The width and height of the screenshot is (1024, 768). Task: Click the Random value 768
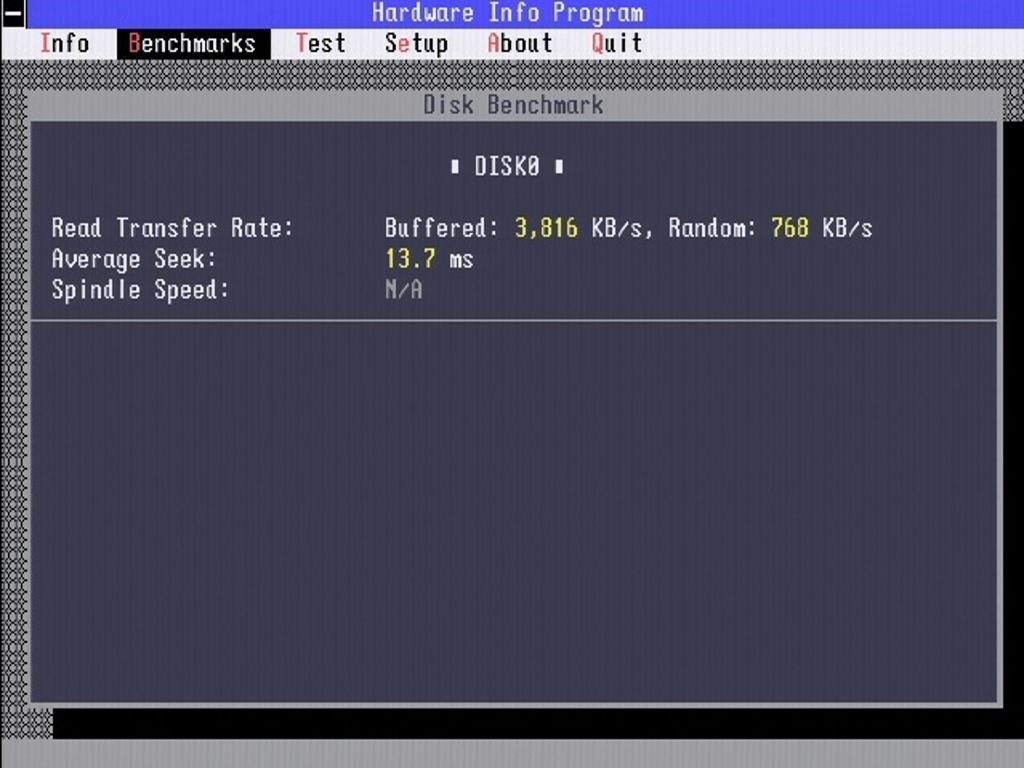pos(790,228)
